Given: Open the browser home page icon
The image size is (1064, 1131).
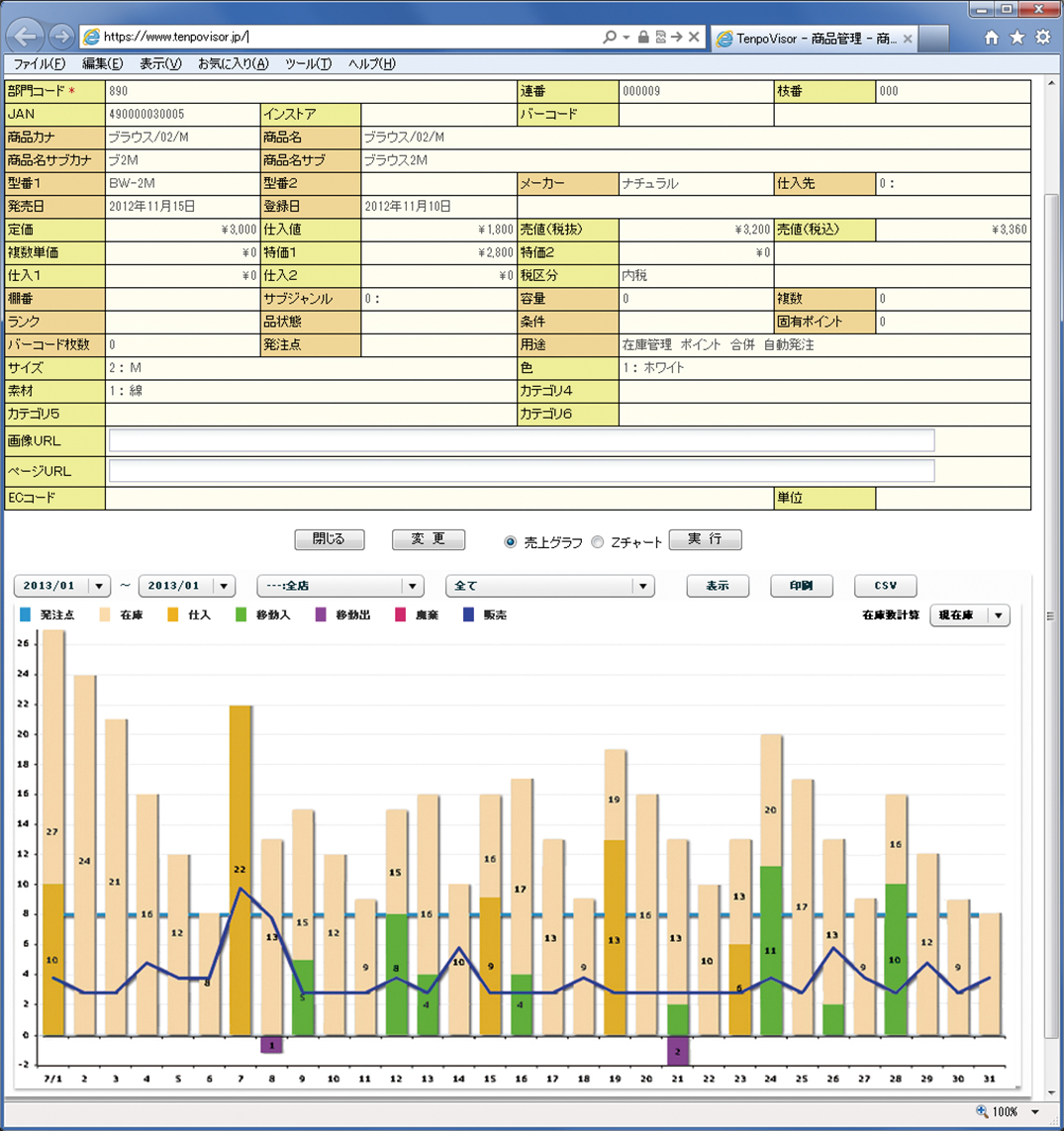Looking at the screenshot, I should point(991,38).
